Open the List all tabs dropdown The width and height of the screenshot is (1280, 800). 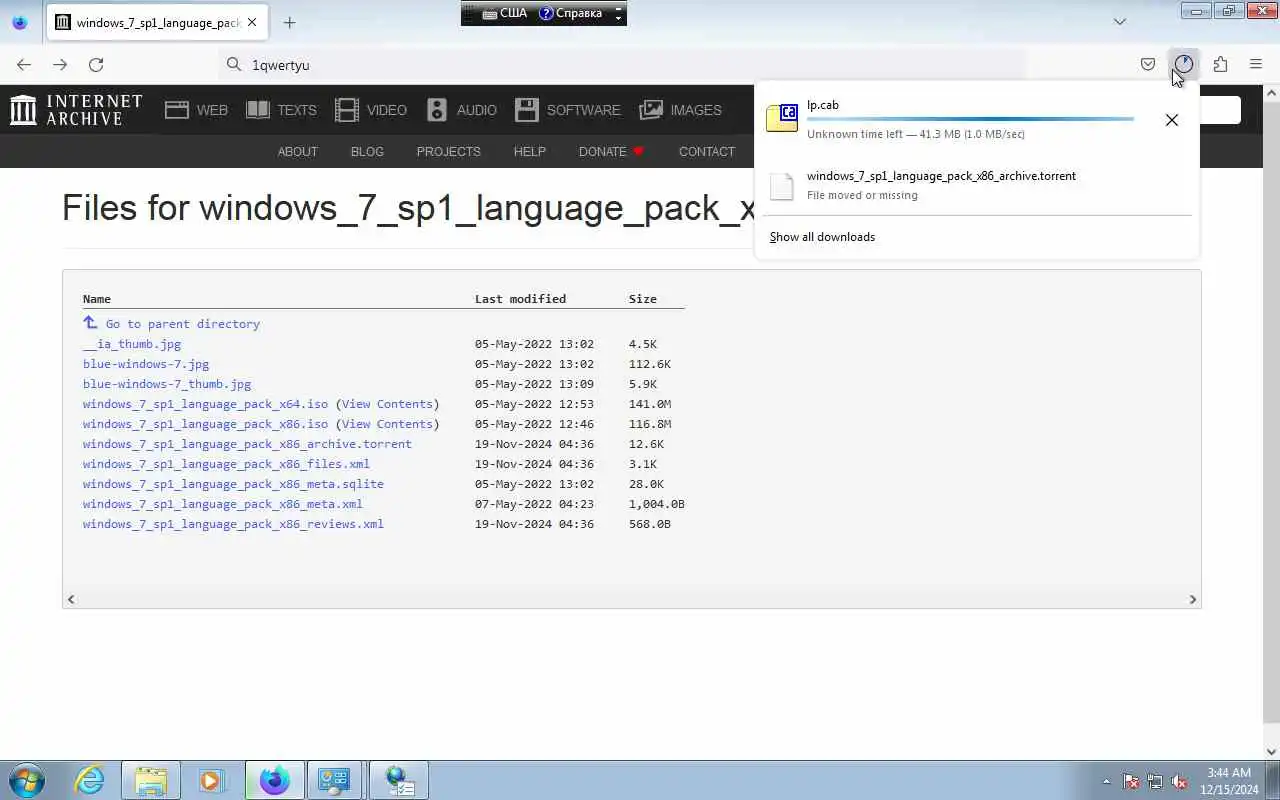pyautogui.click(x=1120, y=22)
